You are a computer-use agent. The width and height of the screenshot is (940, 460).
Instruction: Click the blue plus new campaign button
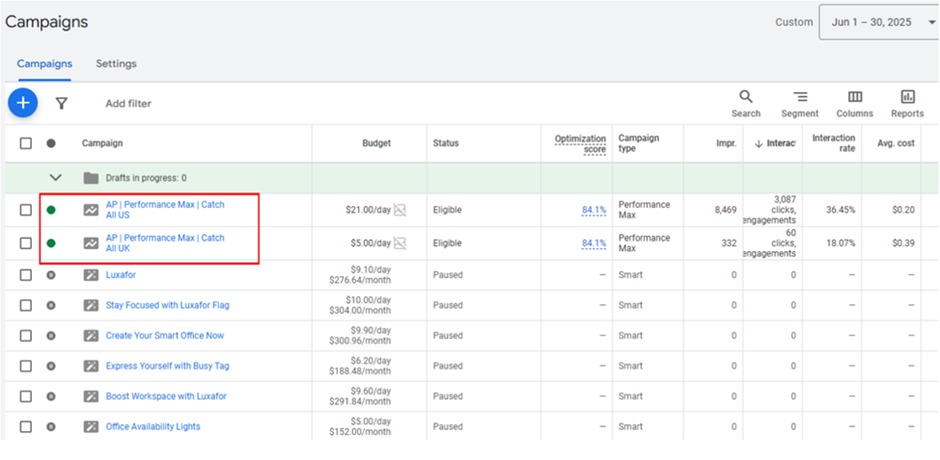pyautogui.click(x=22, y=102)
